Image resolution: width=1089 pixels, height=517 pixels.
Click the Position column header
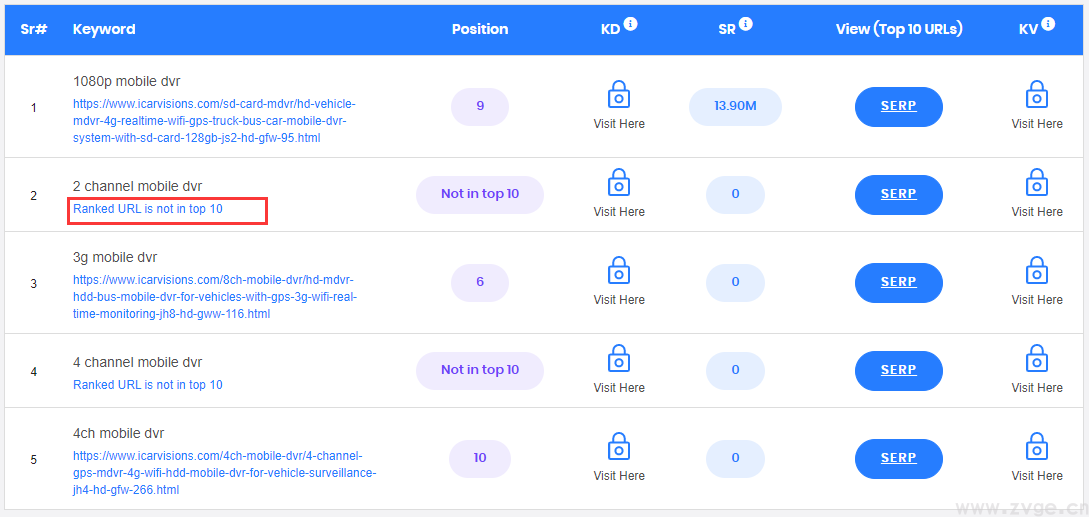point(480,29)
